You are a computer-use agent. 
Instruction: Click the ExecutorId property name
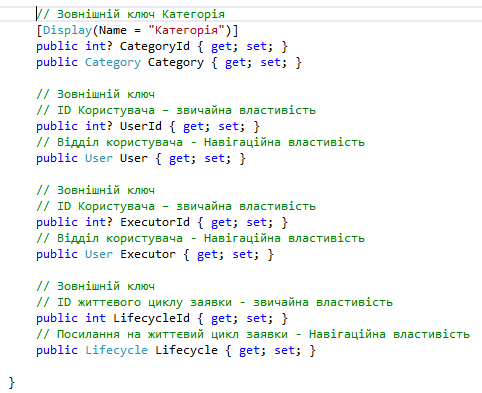tap(155, 222)
